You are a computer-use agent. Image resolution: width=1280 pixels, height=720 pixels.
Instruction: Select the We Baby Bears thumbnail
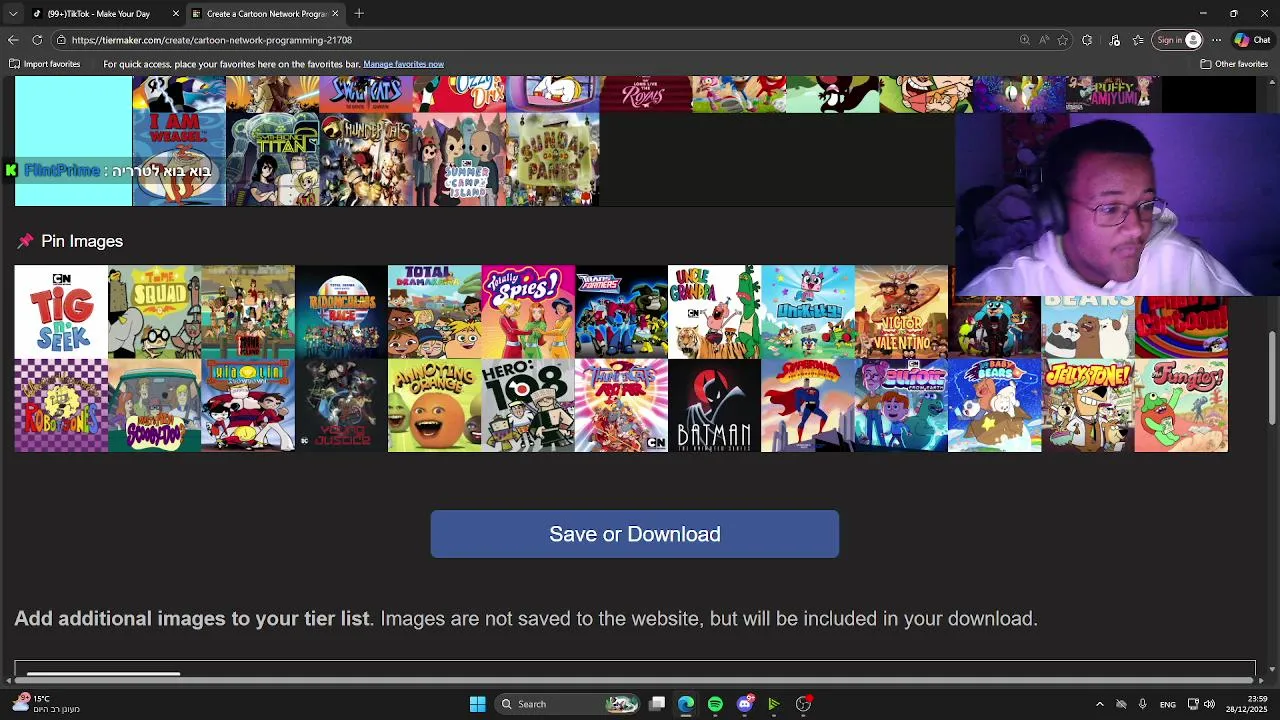coord(994,405)
